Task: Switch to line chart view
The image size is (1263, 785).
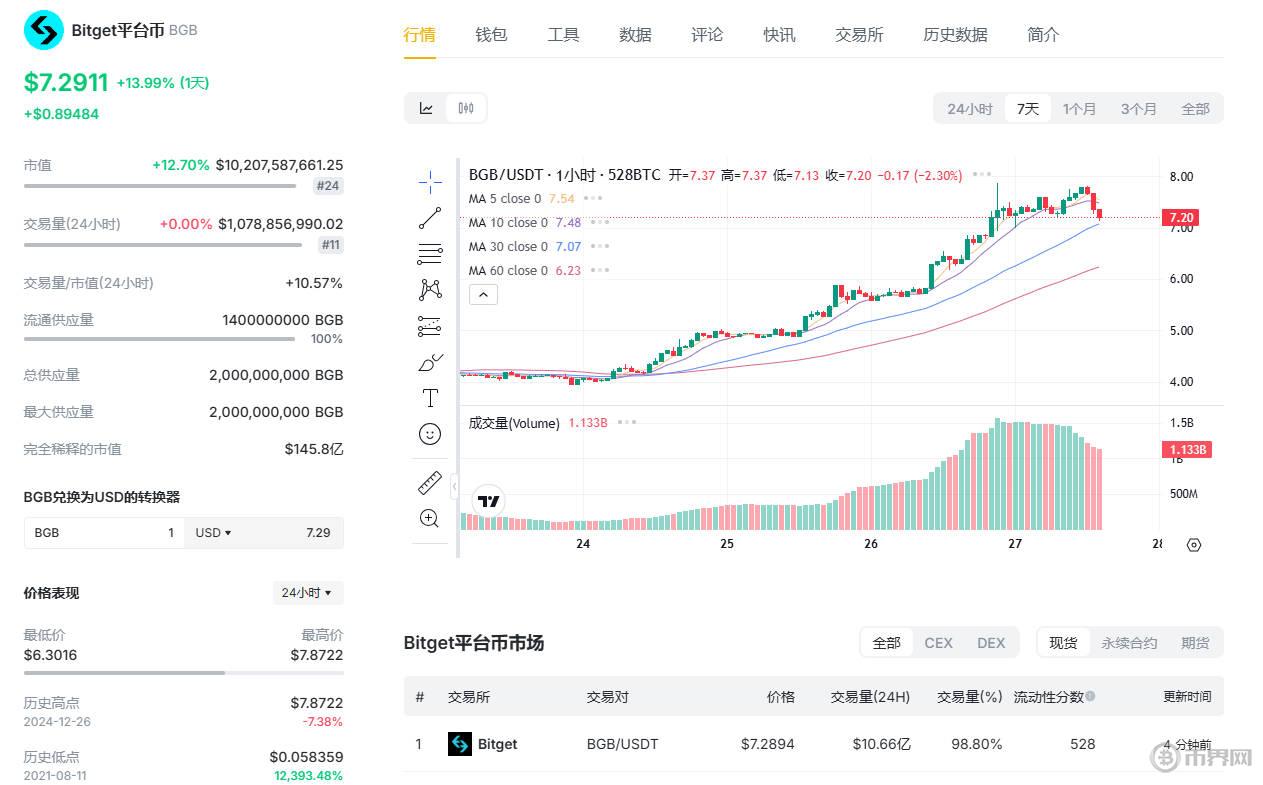Action: pyautogui.click(x=426, y=108)
